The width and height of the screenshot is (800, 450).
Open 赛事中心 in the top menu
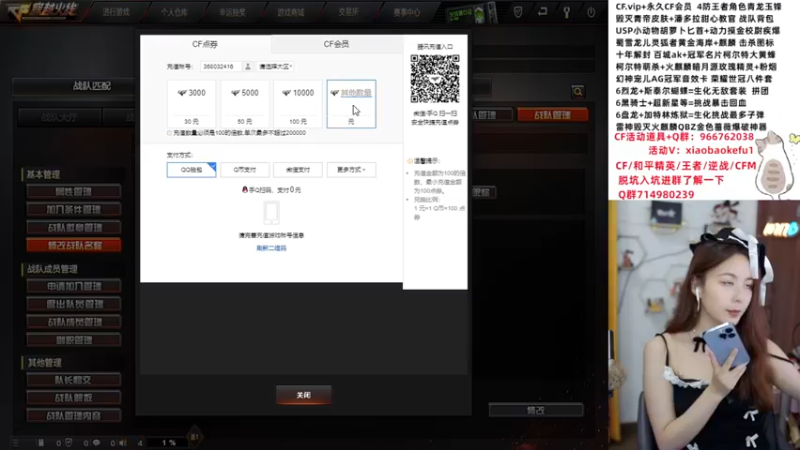coord(407,12)
